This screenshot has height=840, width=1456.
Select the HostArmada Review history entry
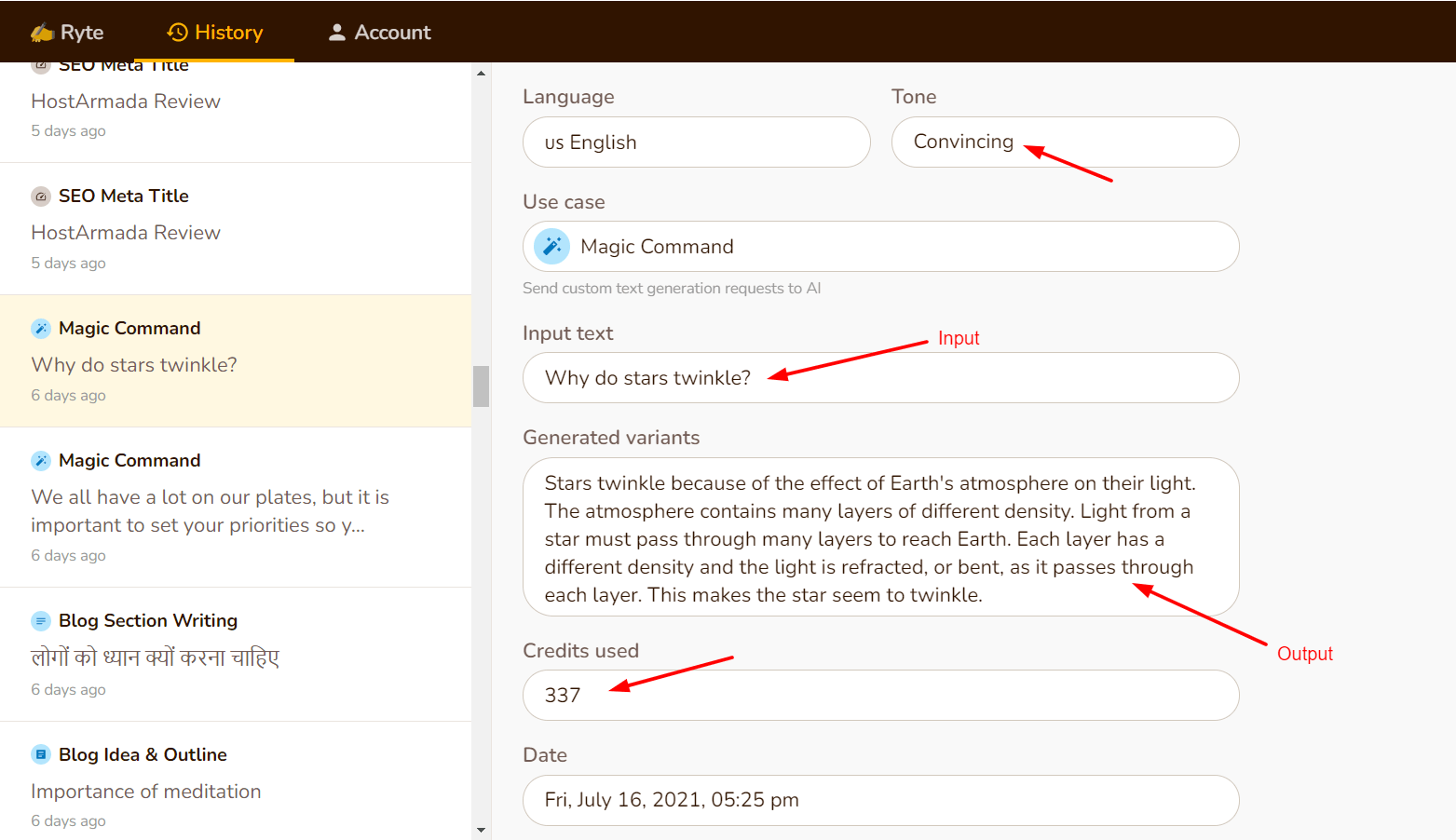tap(126, 233)
